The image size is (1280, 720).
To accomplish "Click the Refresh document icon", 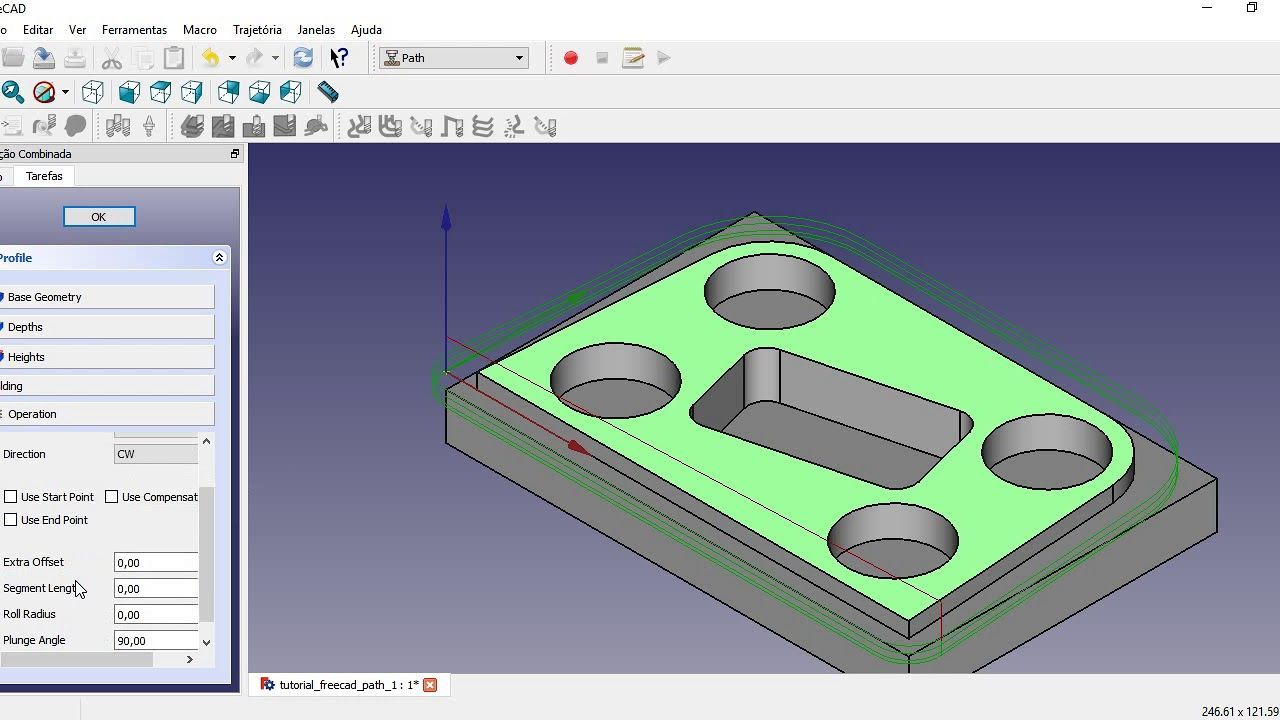I will coord(303,58).
